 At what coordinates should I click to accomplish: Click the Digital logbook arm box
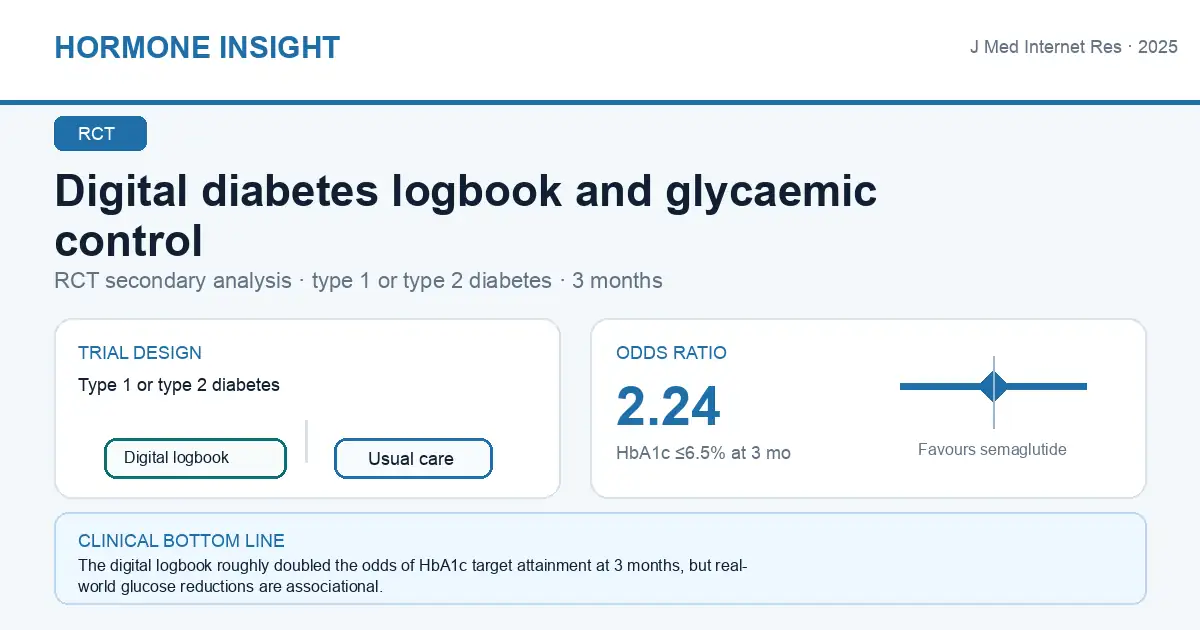coord(195,458)
